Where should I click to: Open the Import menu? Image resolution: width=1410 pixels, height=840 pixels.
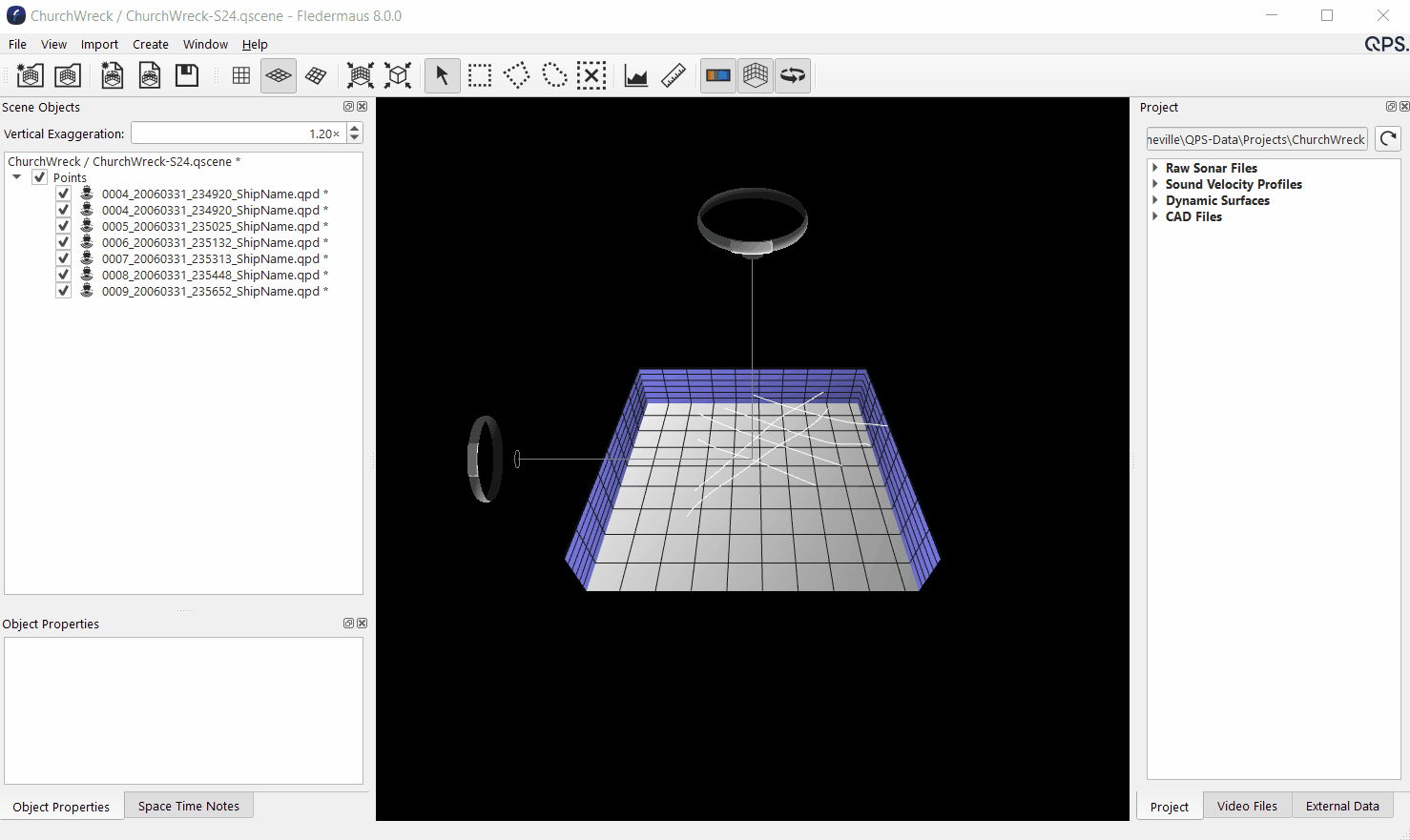coord(99,44)
